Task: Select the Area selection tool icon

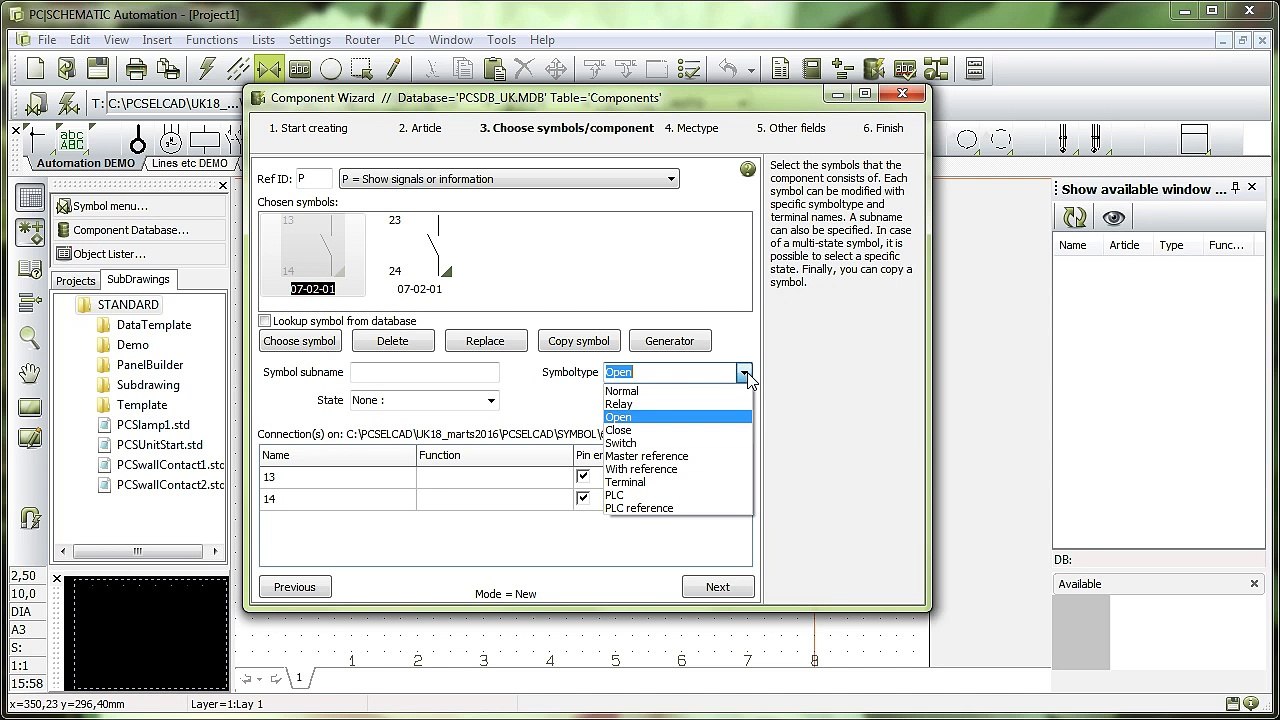Action: click(361, 69)
